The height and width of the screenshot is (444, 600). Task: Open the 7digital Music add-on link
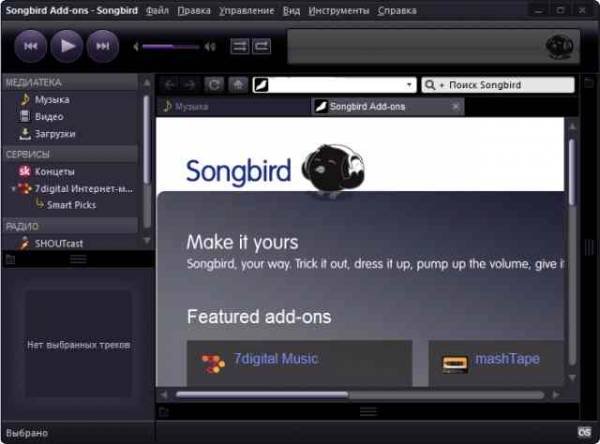(276, 359)
